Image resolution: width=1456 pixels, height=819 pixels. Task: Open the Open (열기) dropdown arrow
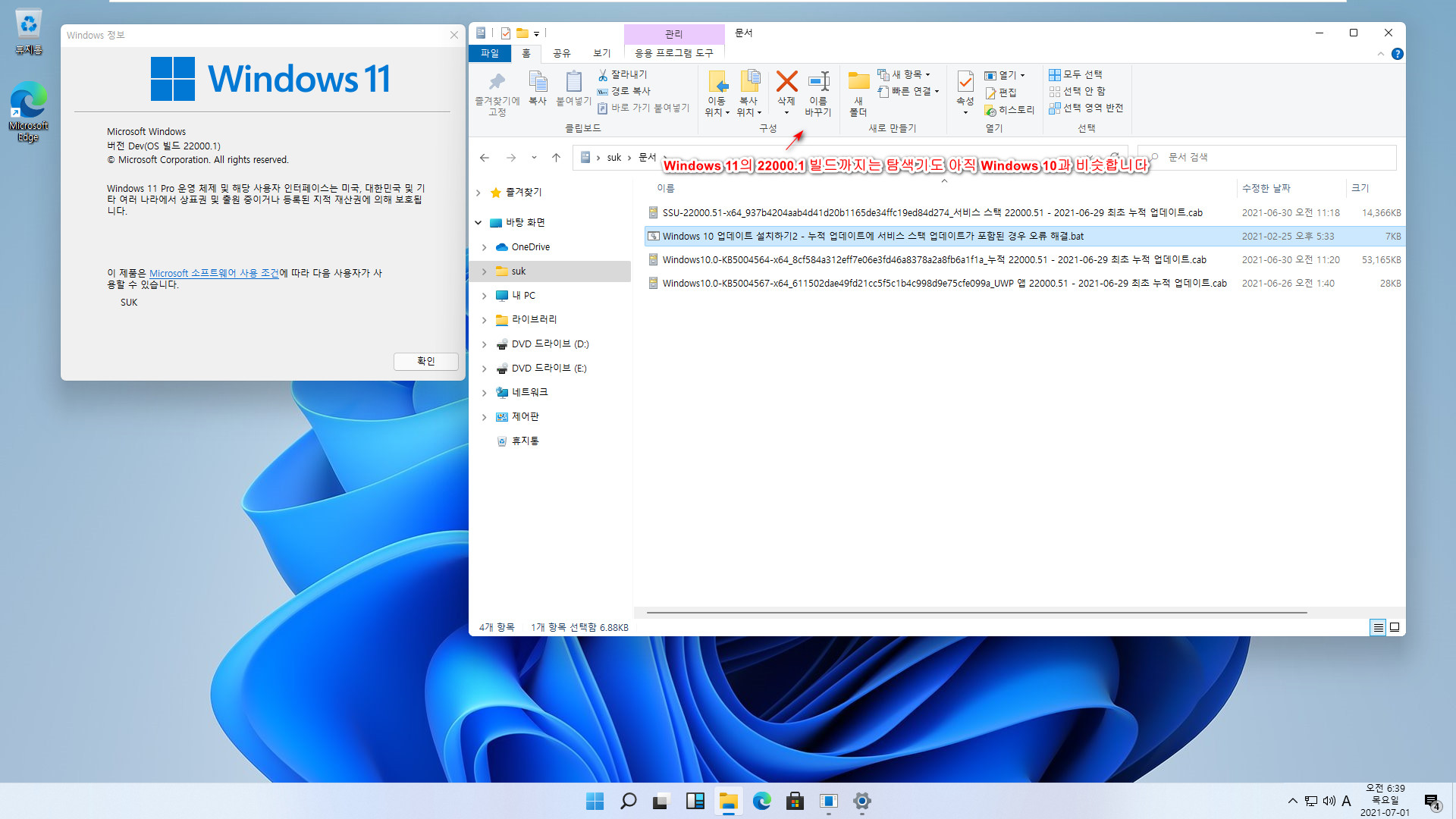coord(1023,75)
